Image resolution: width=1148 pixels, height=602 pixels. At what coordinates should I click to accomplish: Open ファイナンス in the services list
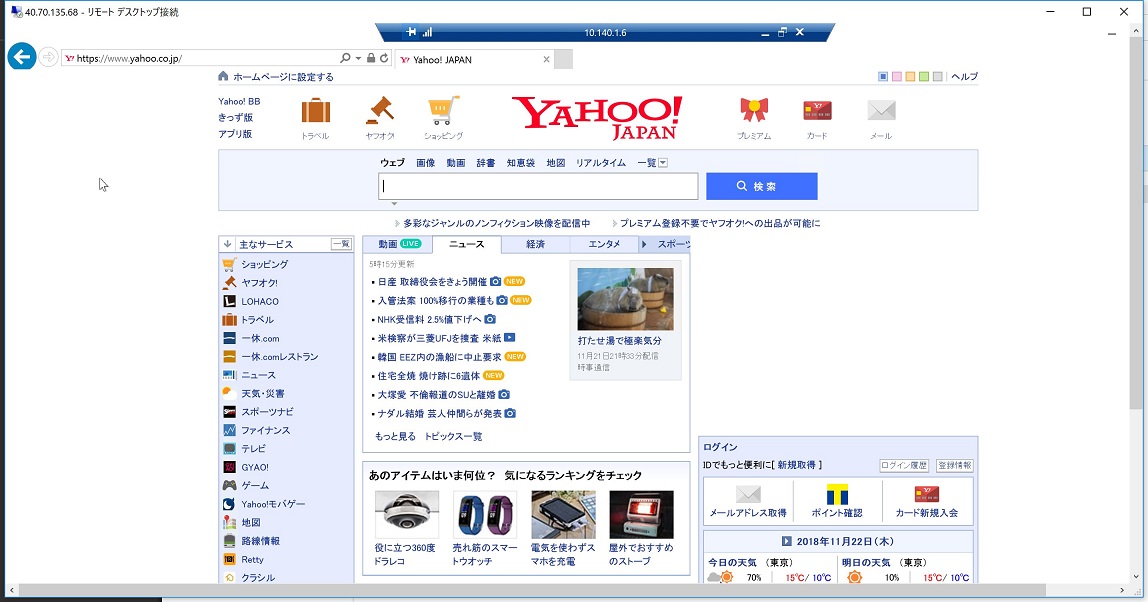pos(266,430)
